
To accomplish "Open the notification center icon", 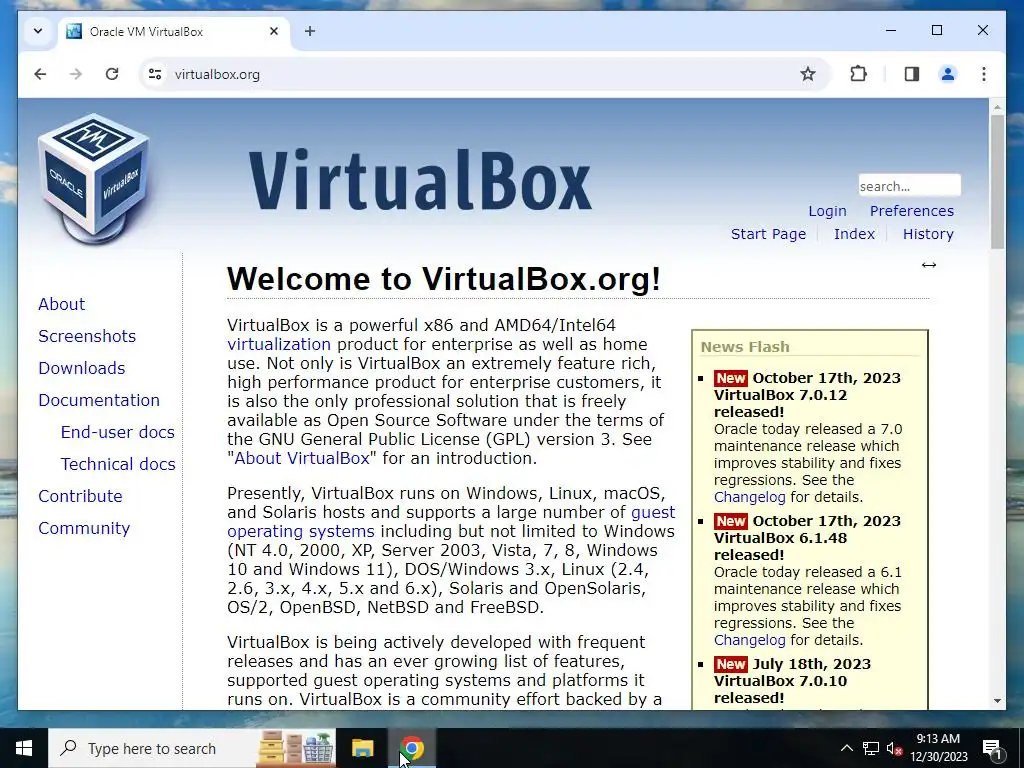I will pyautogui.click(x=992, y=748).
